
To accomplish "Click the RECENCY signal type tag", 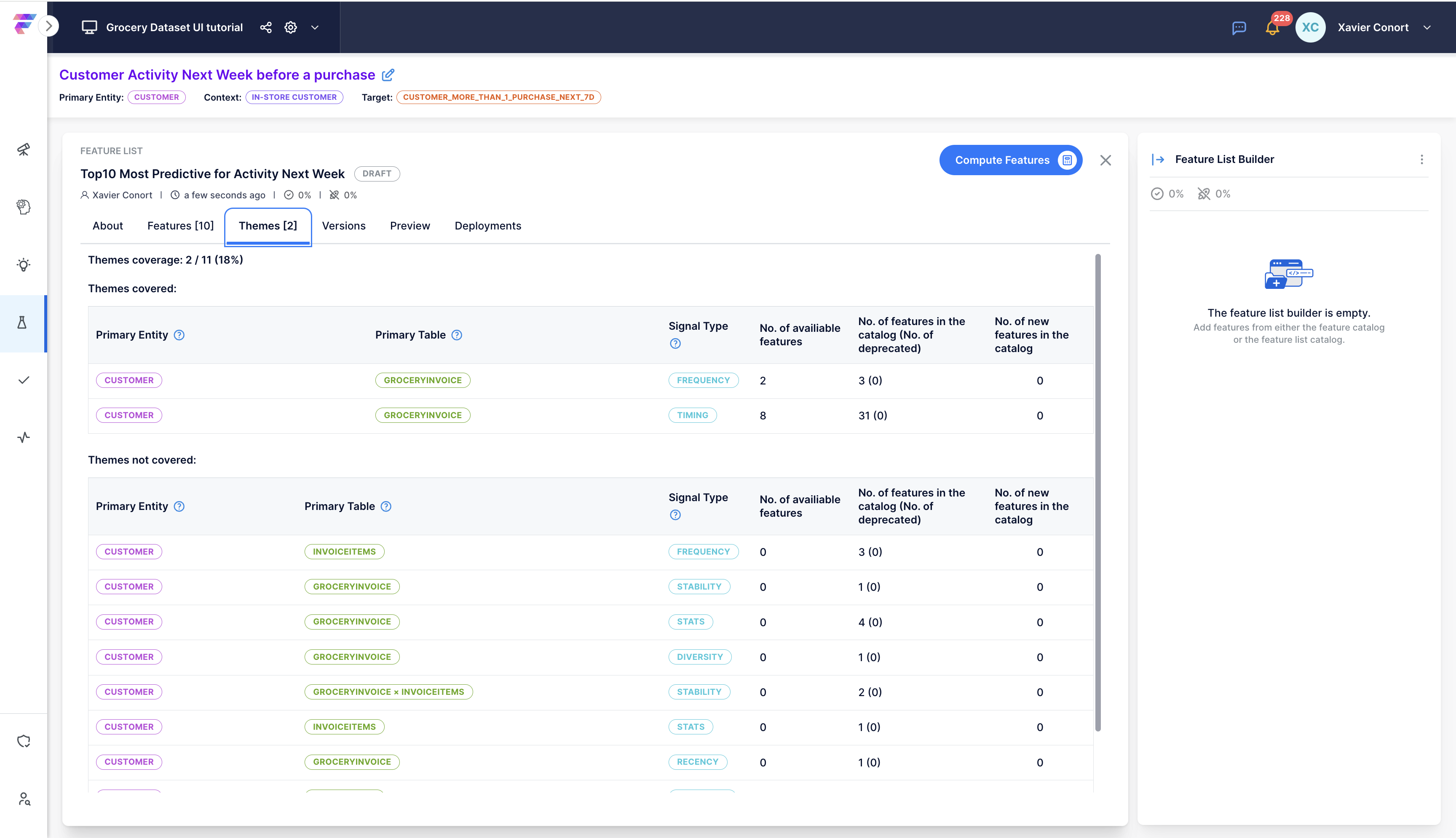I will tap(697, 762).
